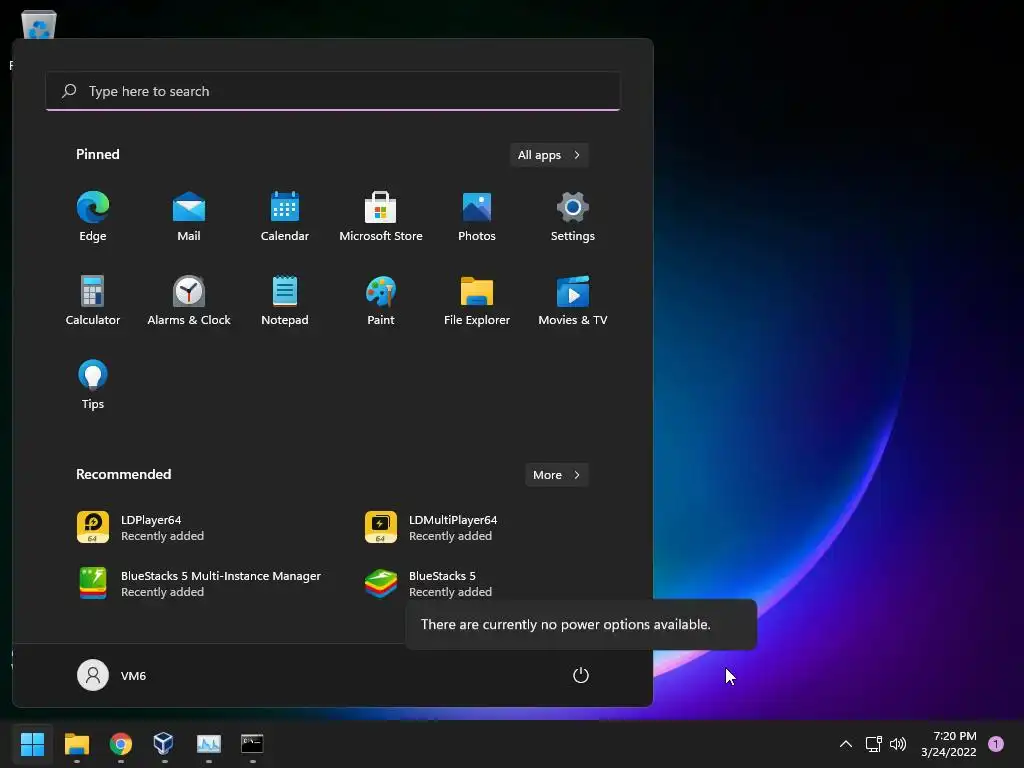The image size is (1024, 768).
Task: Click the 'Recently added' text under LDPlayer64
Action: click(x=163, y=536)
